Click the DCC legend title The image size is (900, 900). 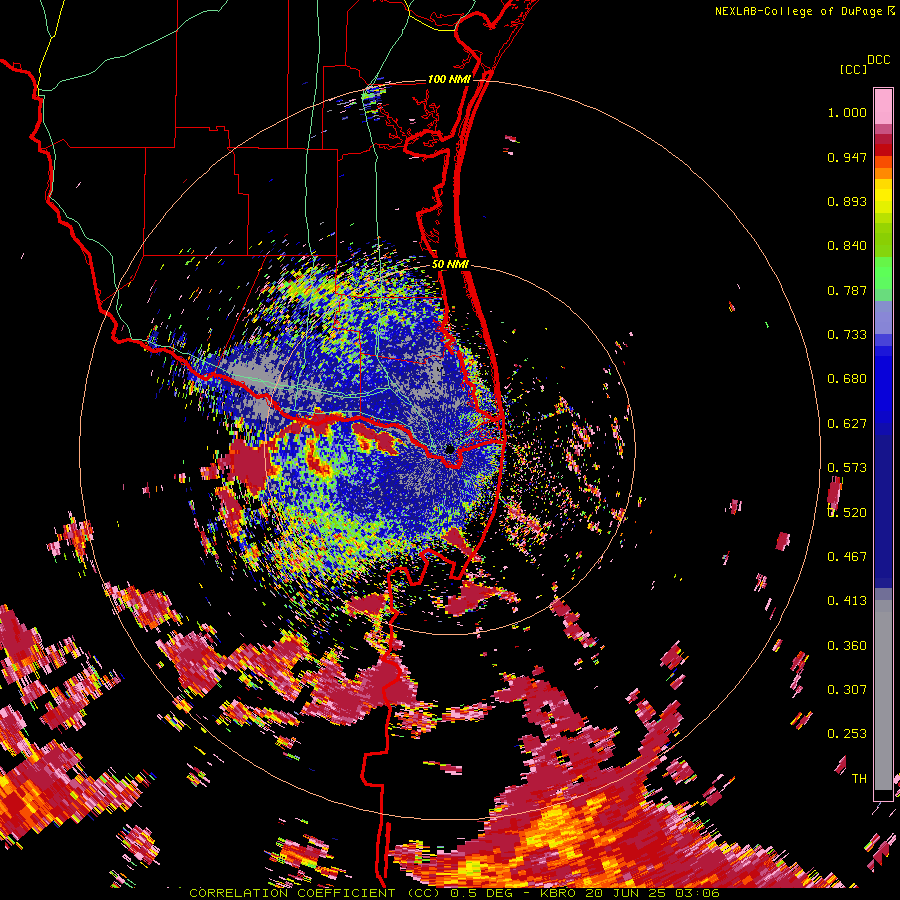(878, 60)
